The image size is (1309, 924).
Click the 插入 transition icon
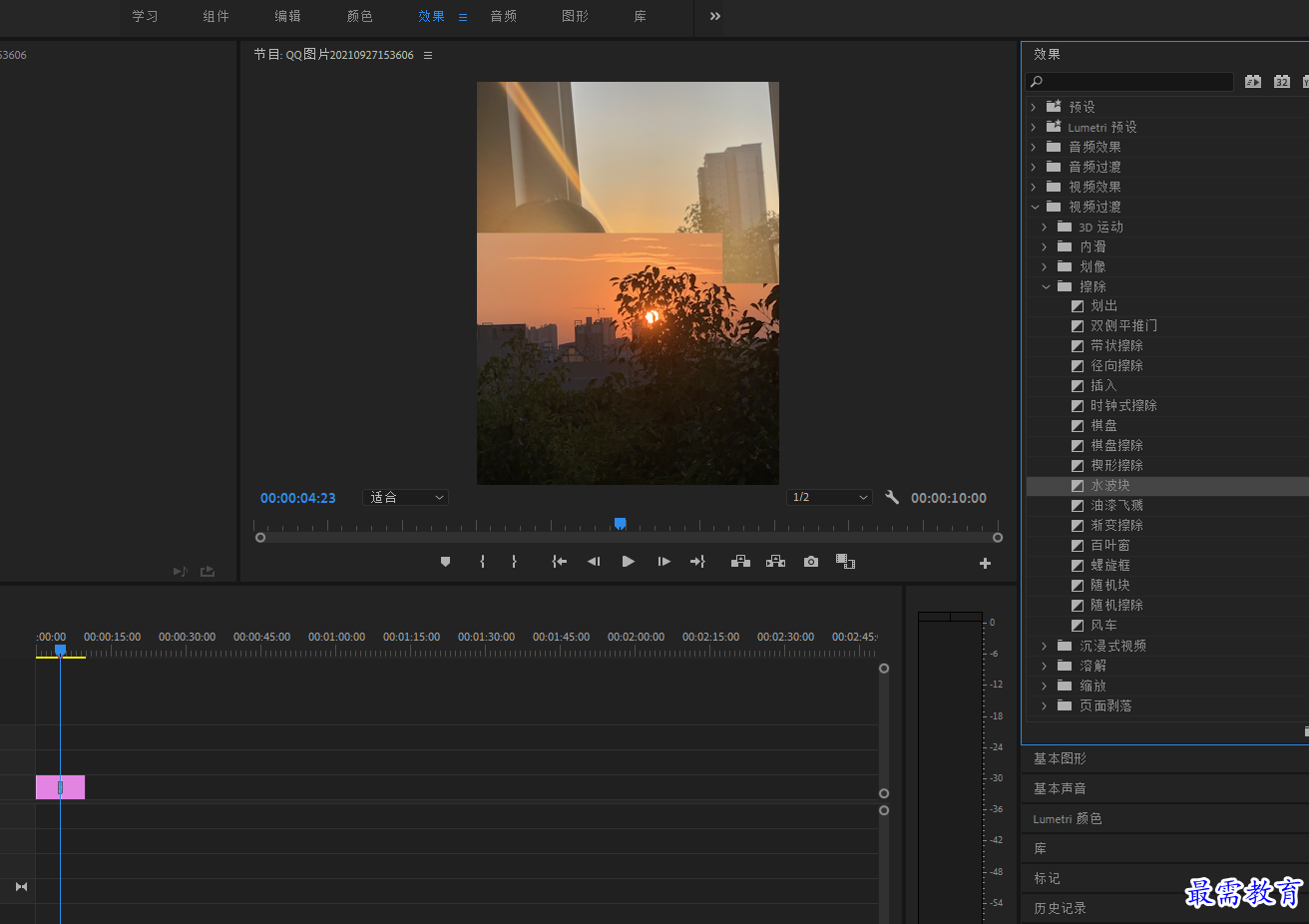[x=1078, y=386]
